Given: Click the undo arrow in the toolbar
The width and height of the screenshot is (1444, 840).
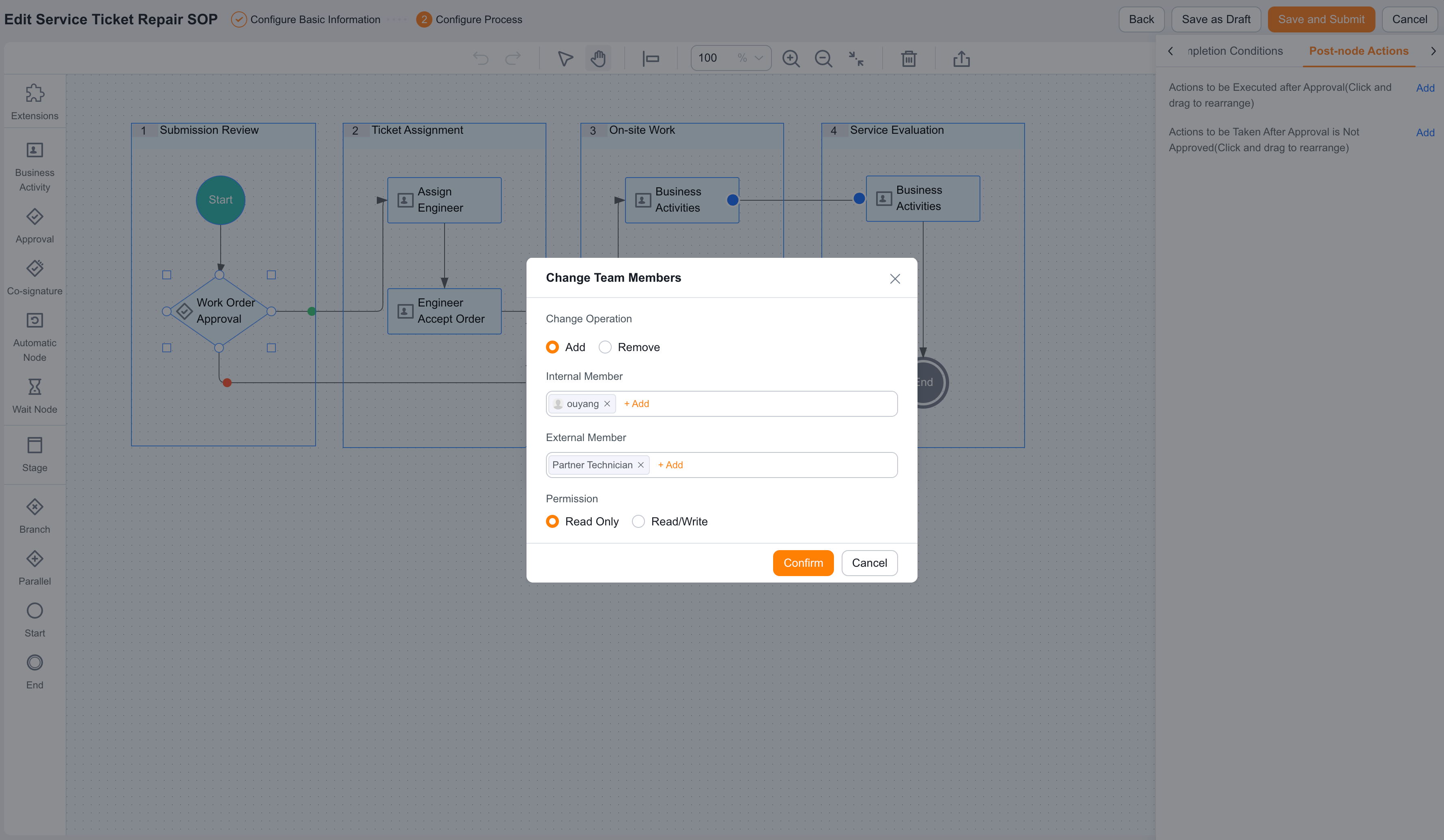Looking at the screenshot, I should pyautogui.click(x=481, y=58).
